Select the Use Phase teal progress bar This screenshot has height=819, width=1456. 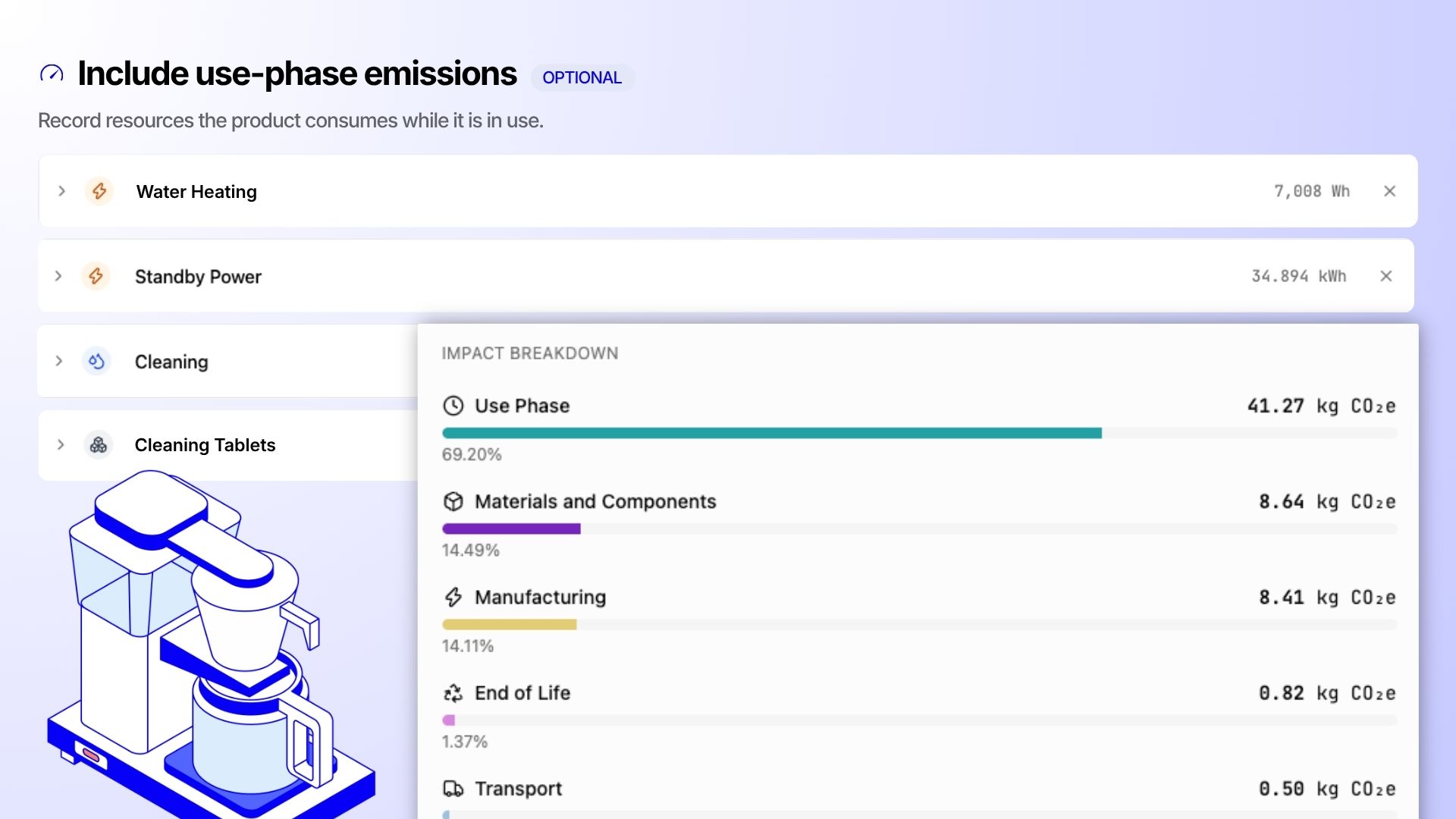(x=772, y=433)
